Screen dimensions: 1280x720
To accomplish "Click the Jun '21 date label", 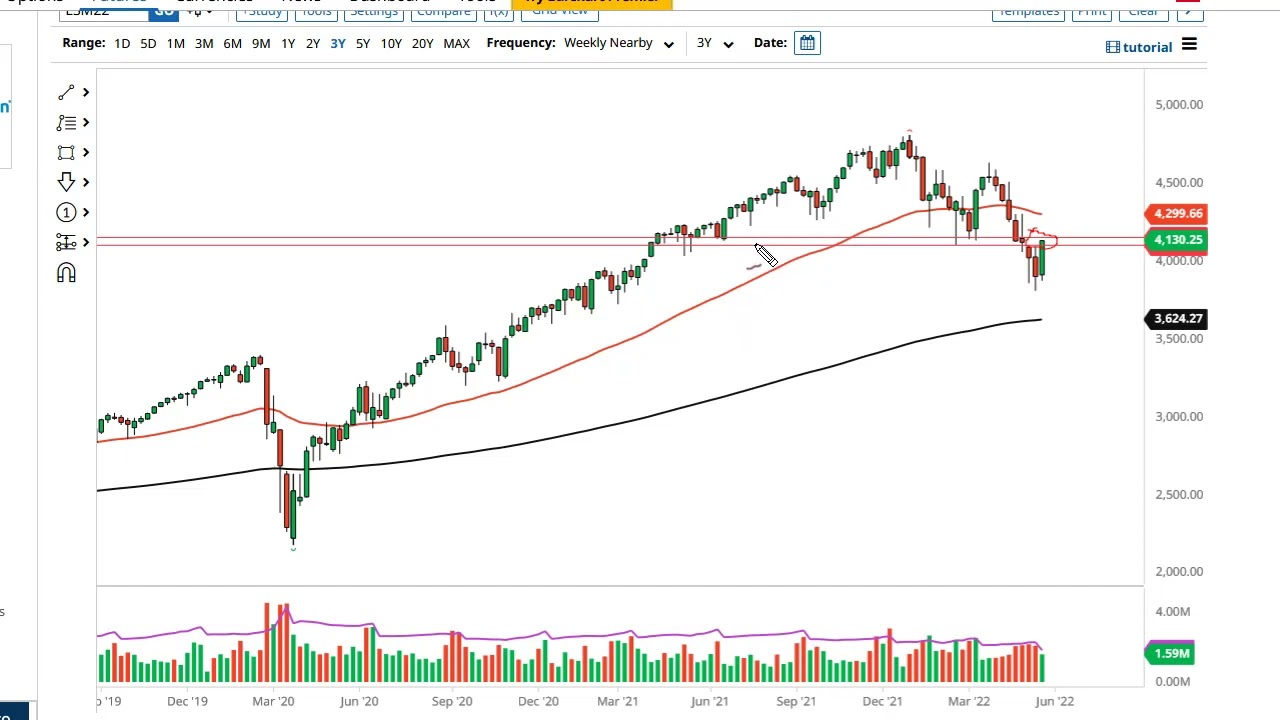I will tap(710, 701).
